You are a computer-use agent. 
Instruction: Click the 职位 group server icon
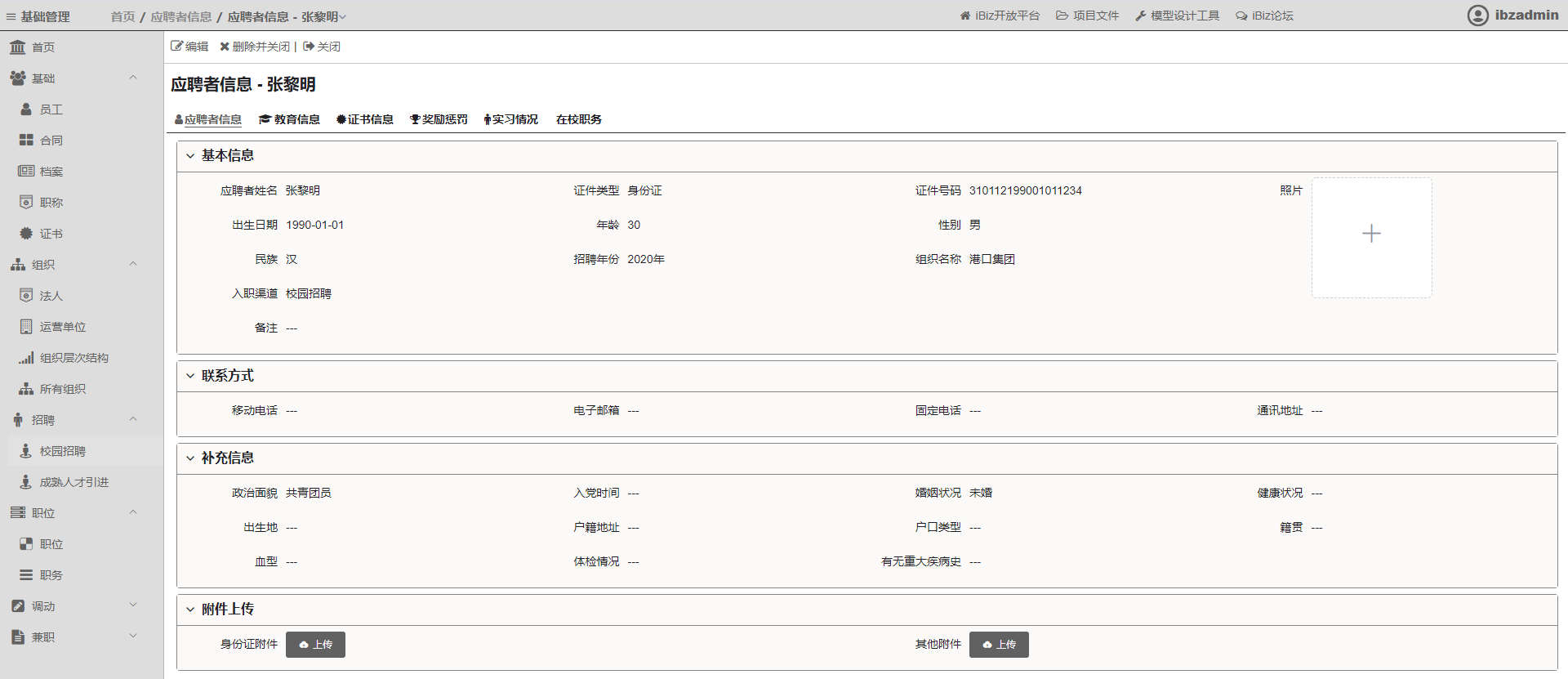tap(18, 513)
